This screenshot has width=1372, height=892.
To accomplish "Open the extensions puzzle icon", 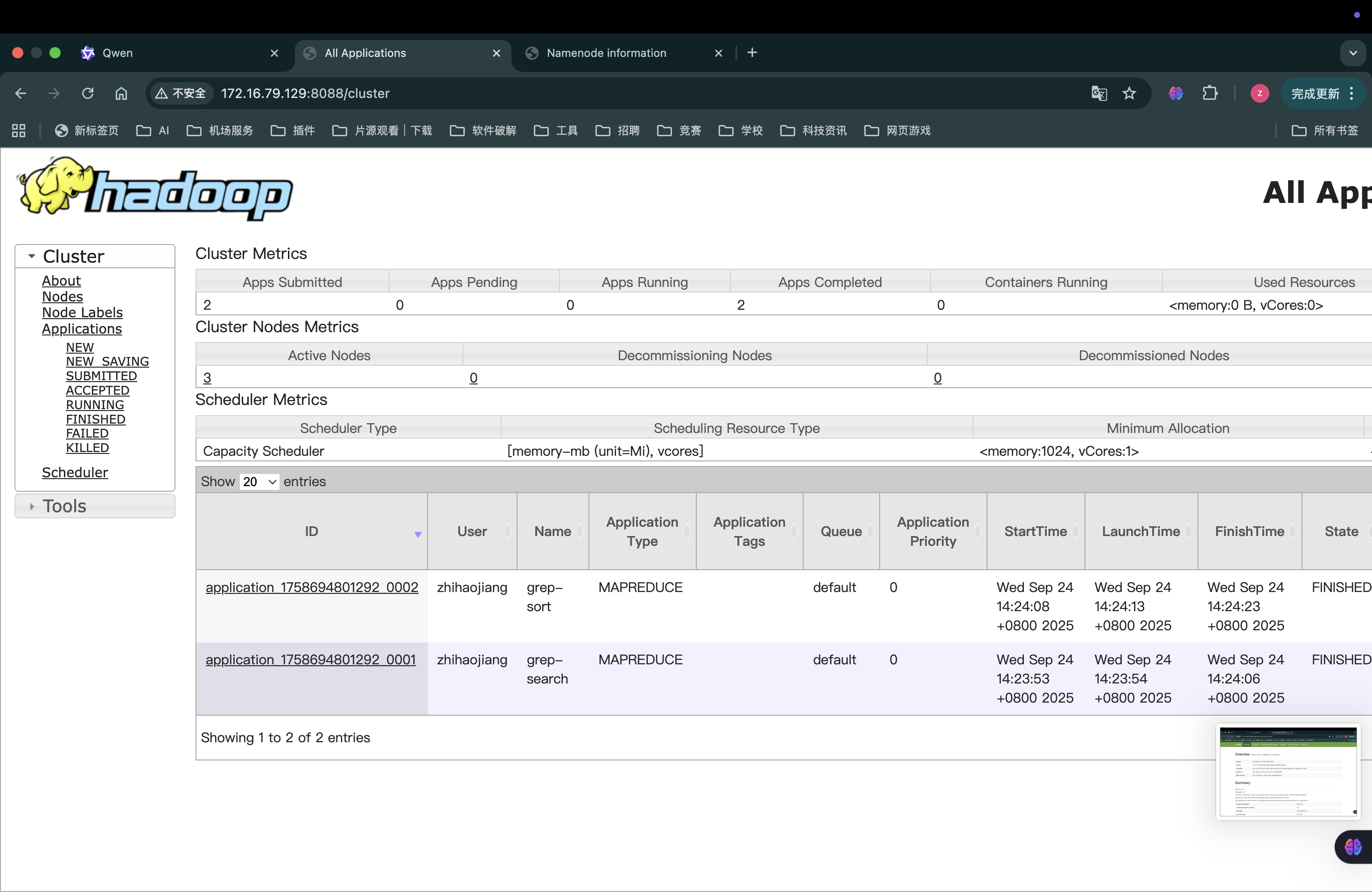I will tap(1210, 93).
